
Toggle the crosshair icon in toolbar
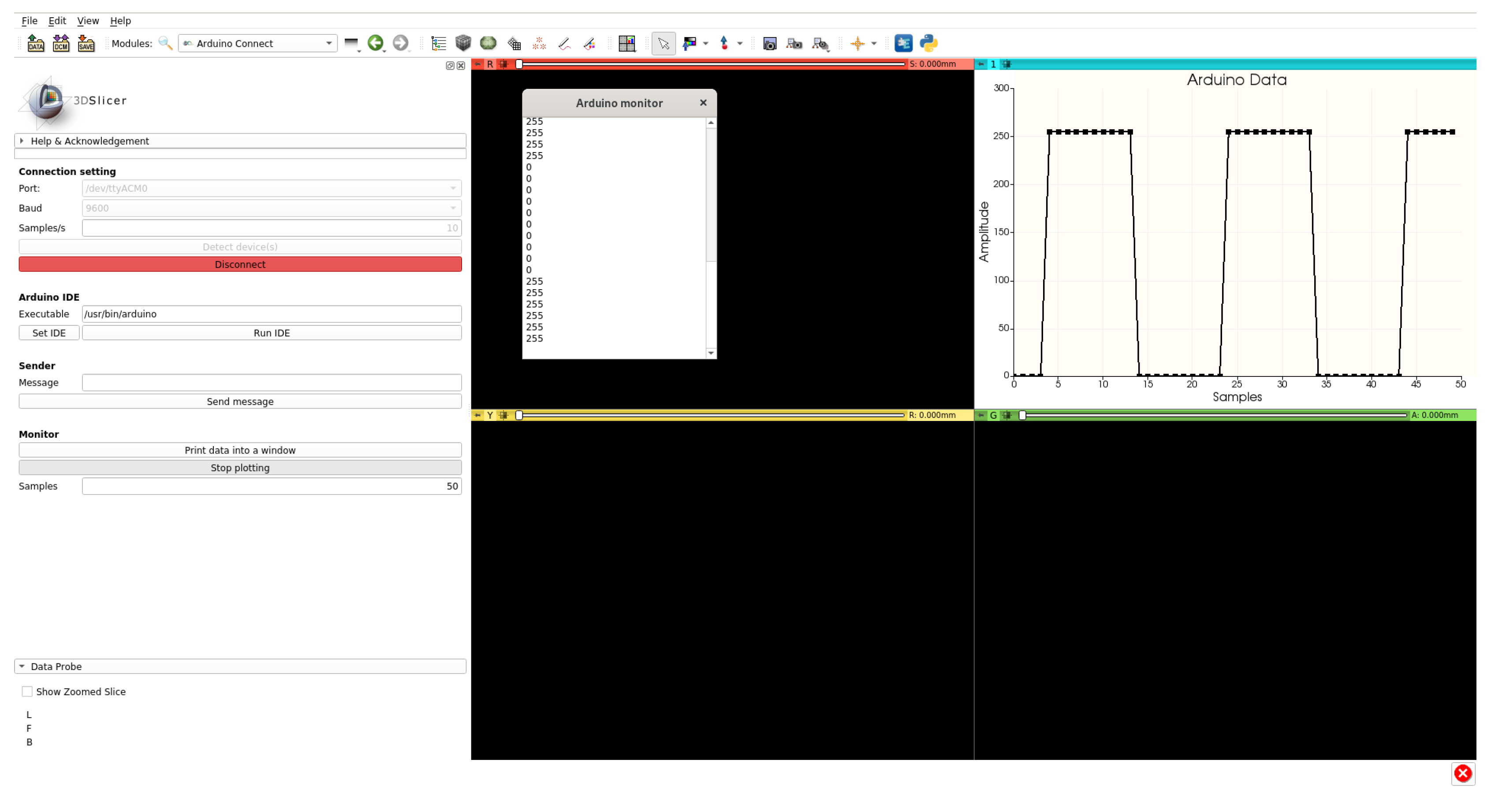tap(857, 43)
